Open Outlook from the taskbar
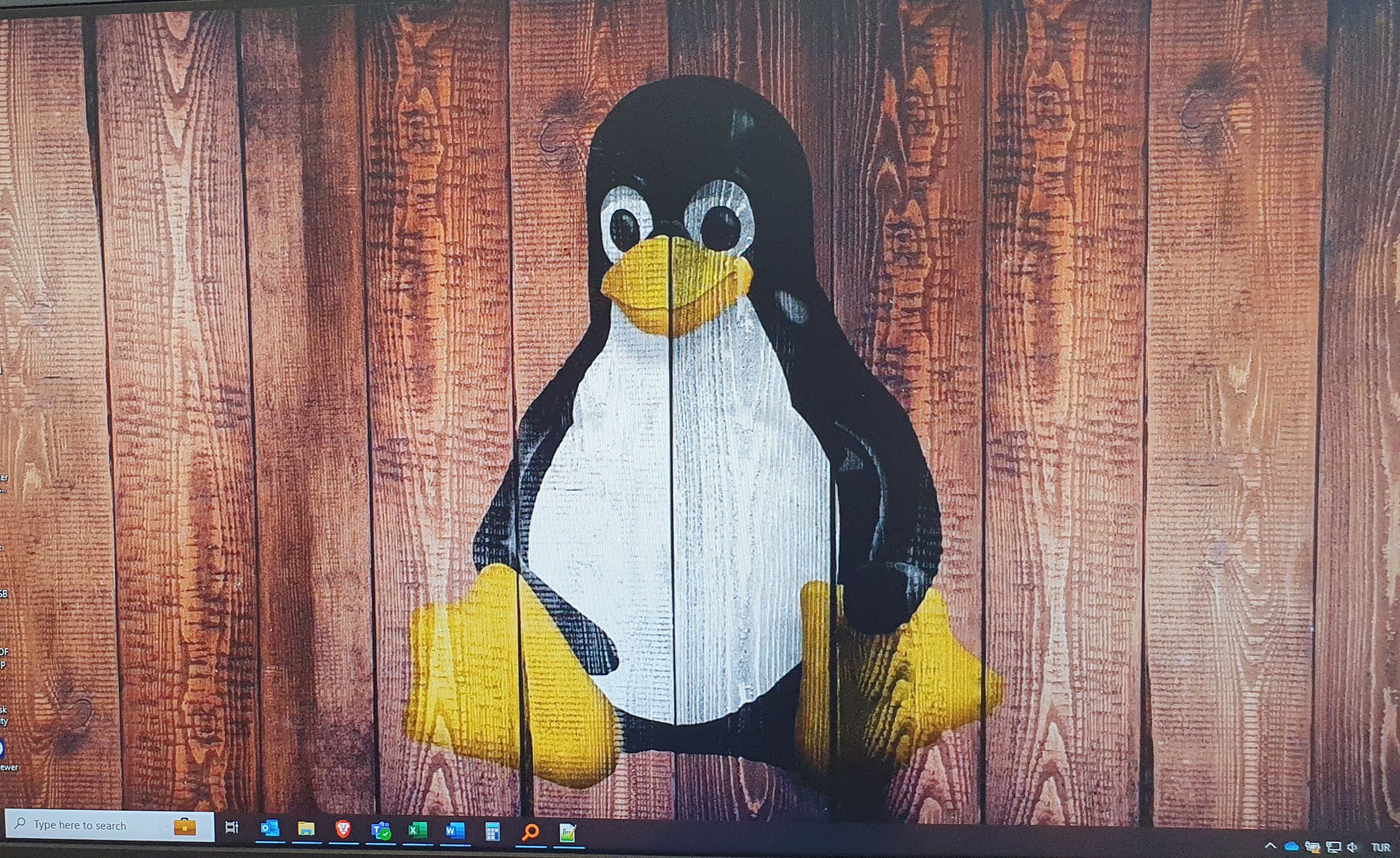Viewport: 1400px width, 858px height. [x=269, y=829]
